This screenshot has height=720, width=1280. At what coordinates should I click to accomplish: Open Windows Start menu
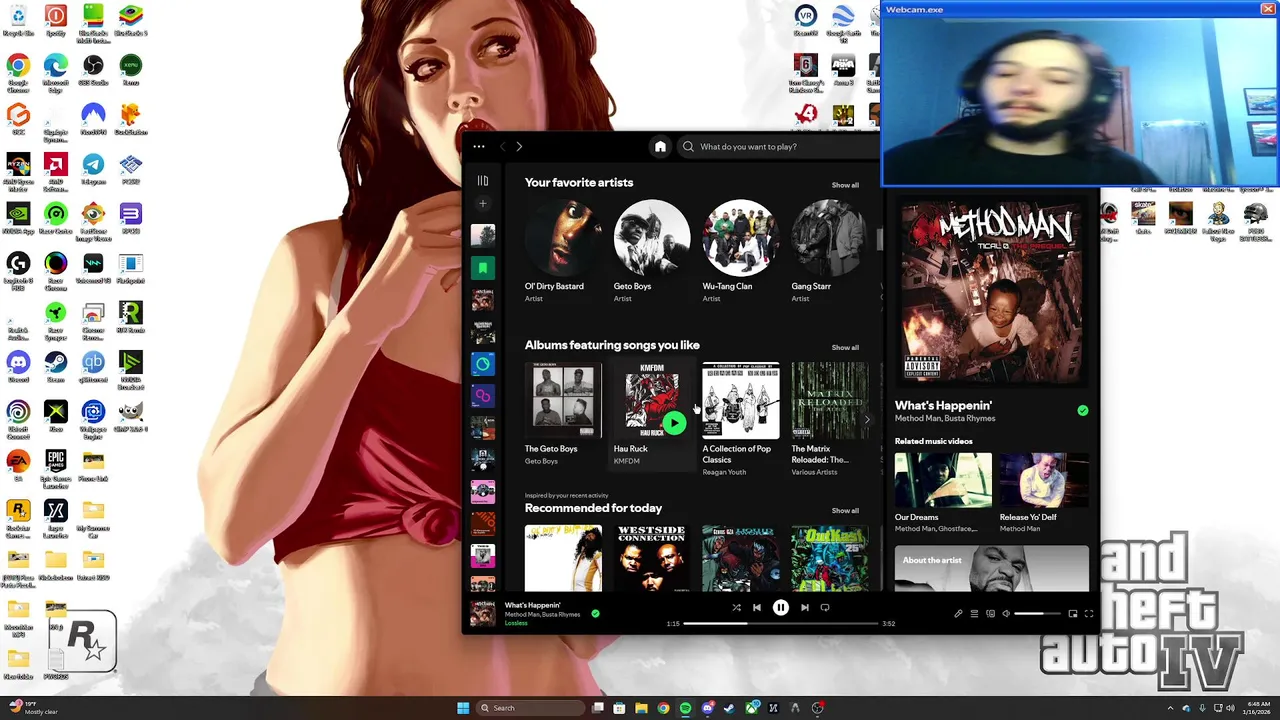click(x=463, y=708)
